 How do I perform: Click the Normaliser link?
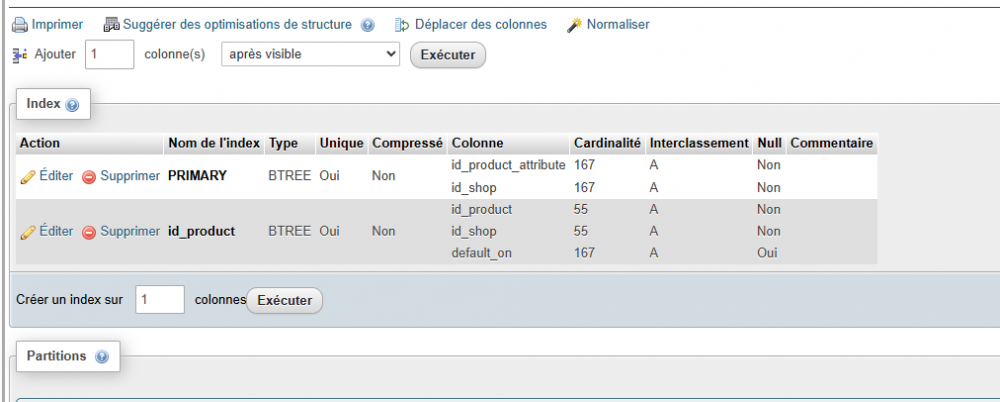click(618, 24)
